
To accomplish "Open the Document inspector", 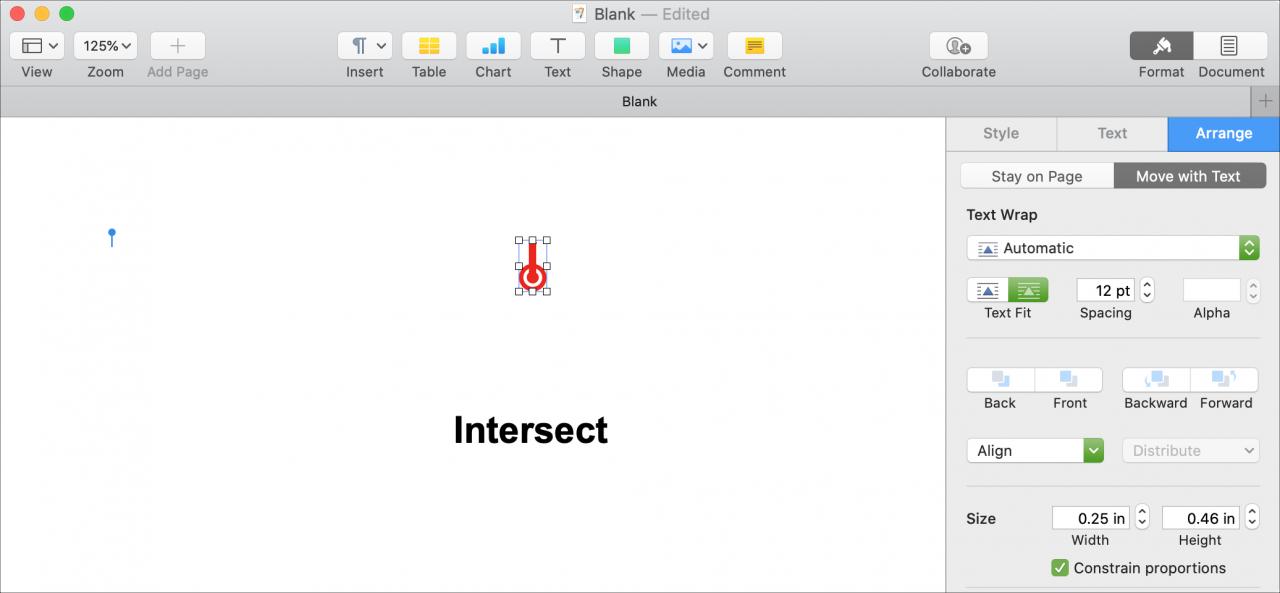I will [x=1230, y=46].
